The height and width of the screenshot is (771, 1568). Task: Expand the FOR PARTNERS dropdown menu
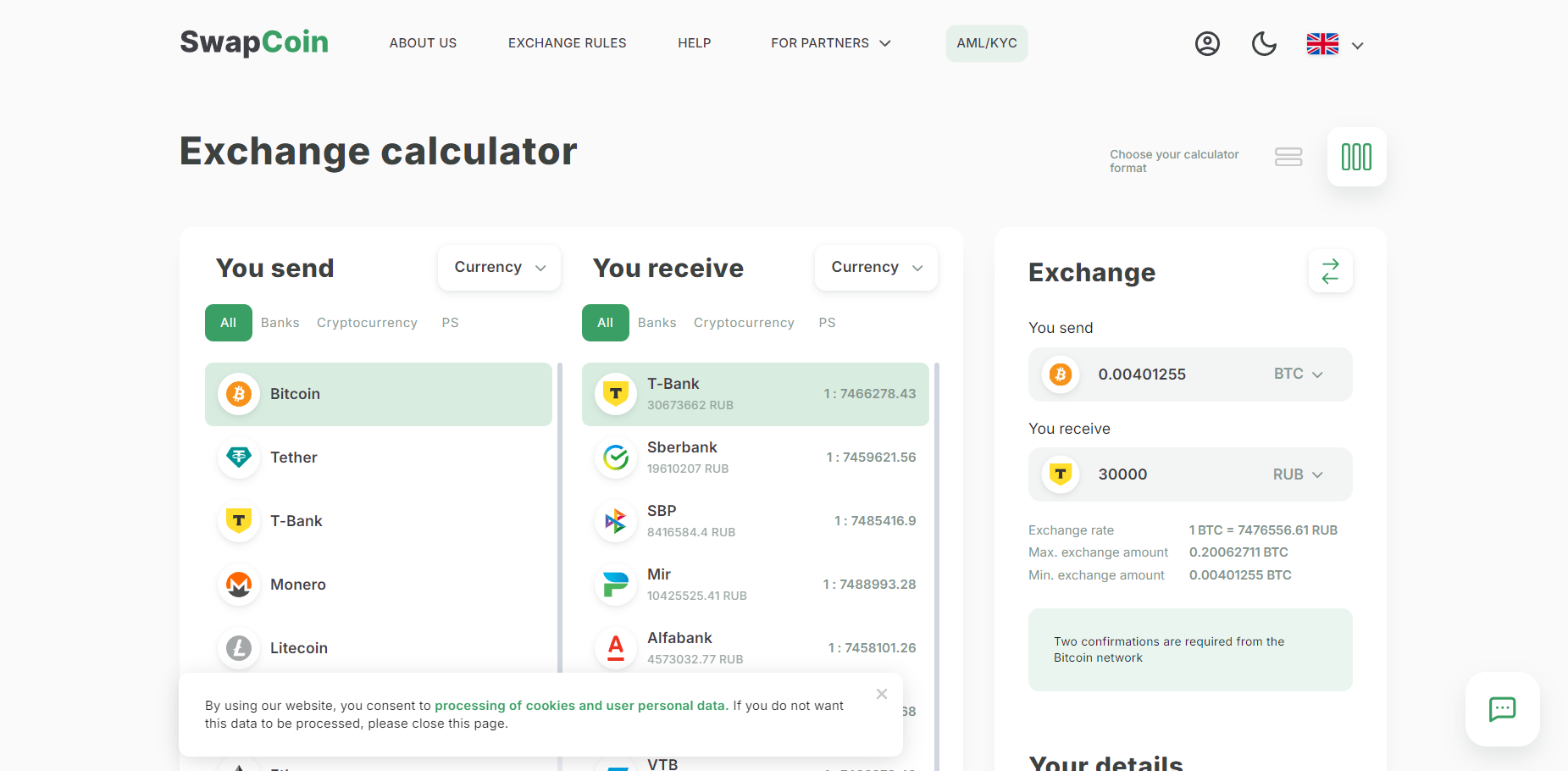coord(831,43)
